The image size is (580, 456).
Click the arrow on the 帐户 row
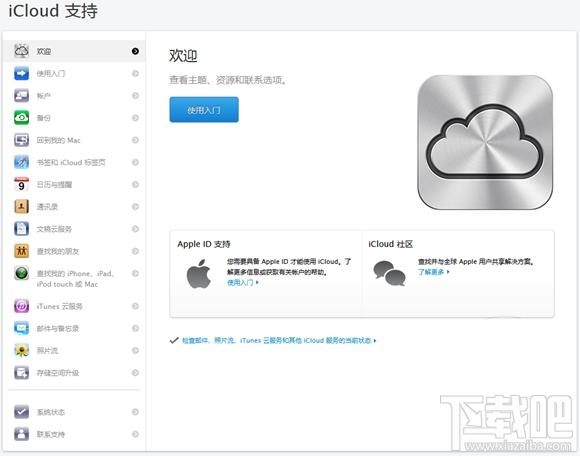coord(135,95)
